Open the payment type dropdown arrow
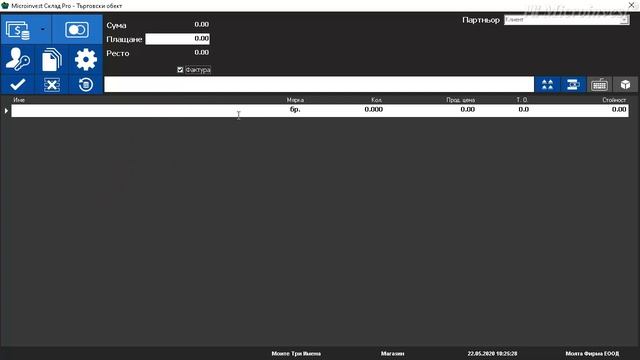 click(43, 29)
